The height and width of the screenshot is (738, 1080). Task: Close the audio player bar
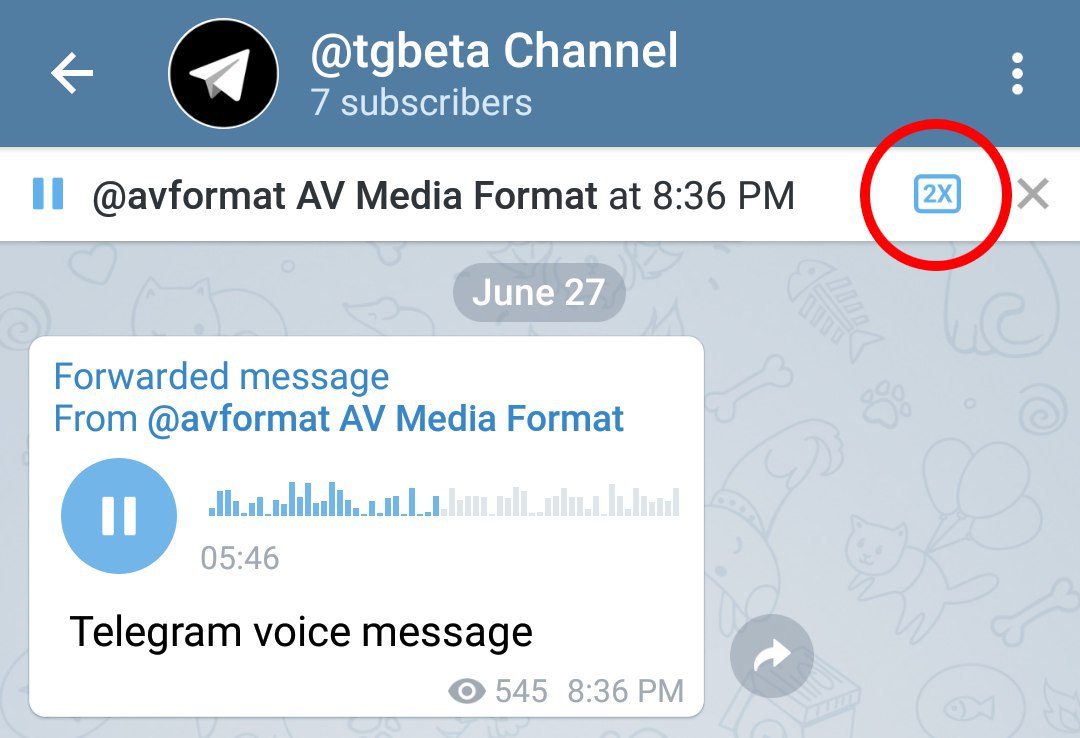[x=1032, y=194]
